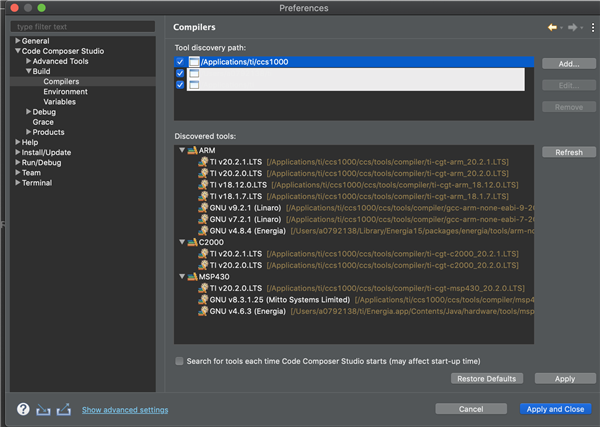This screenshot has width=600, height=427.
Task: Open the Environment preference page
Action: coord(65,91)
